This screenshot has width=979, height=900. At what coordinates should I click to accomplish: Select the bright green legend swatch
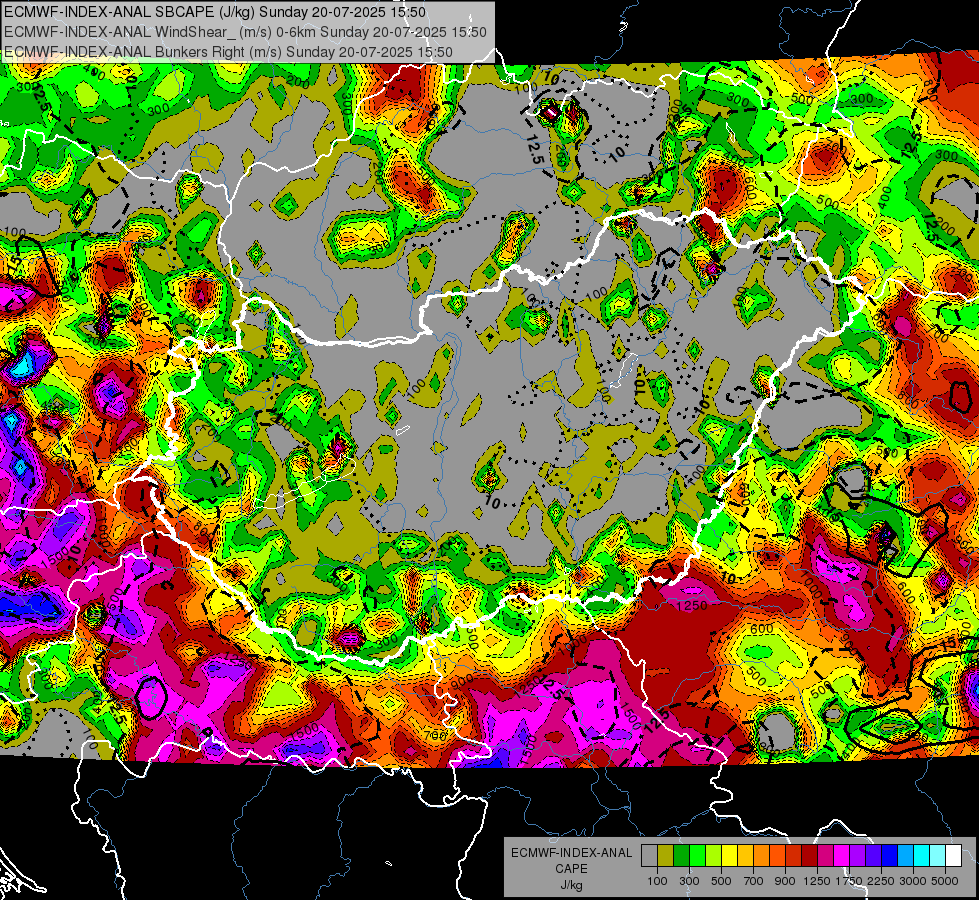(x=697, y=856)
